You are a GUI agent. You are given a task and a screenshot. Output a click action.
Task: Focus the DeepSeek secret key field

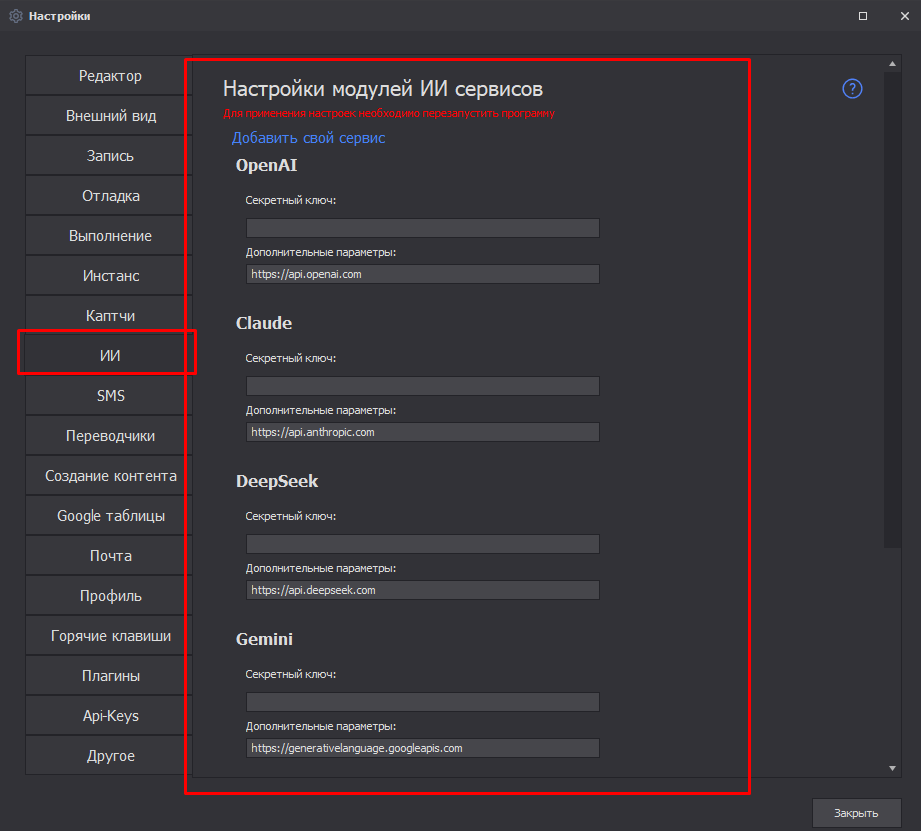point(422,544)
